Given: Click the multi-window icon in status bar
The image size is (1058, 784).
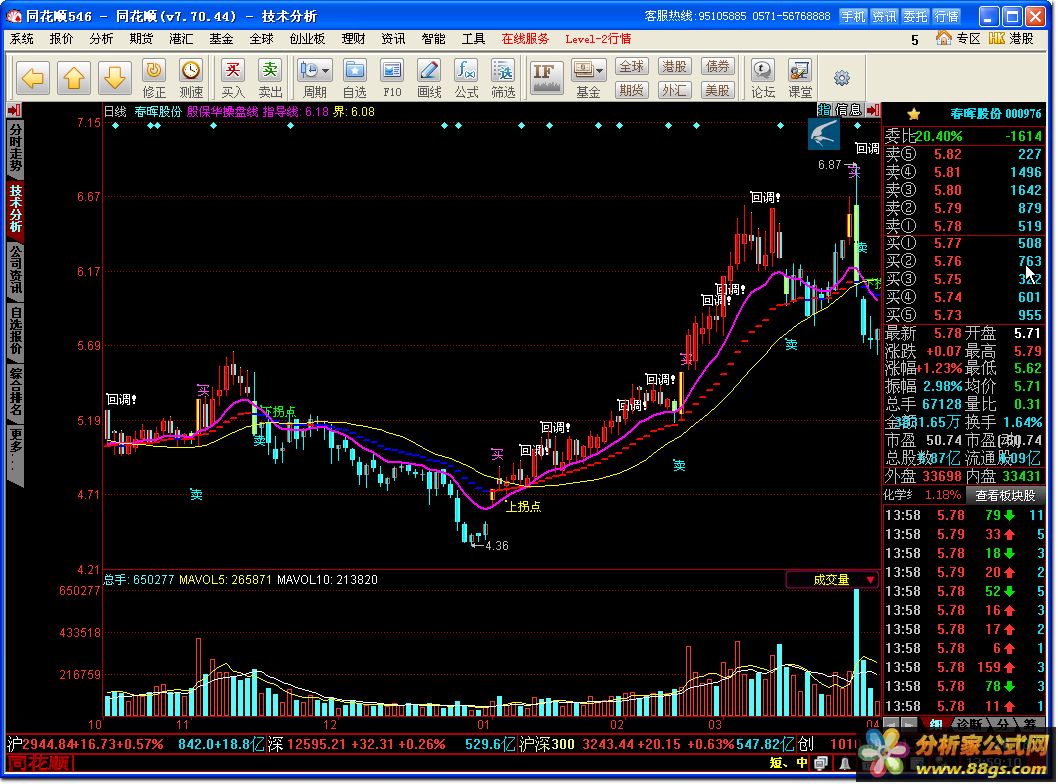Looking at the screenshot, I should (821, 763).
